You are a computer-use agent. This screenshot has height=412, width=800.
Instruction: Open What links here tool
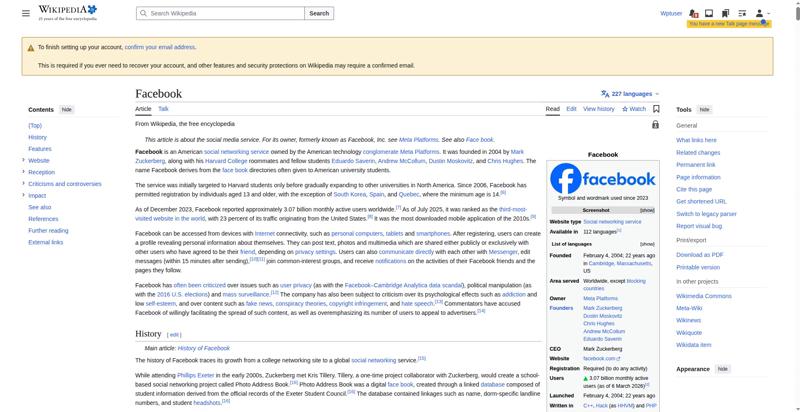(696, 140)
